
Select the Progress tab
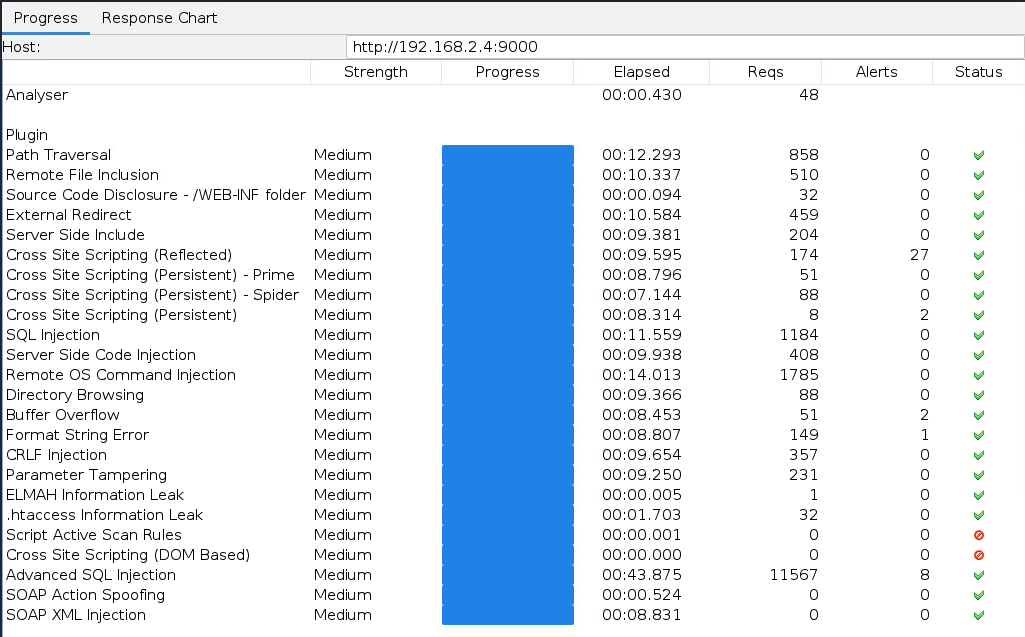tap(45, 18)
